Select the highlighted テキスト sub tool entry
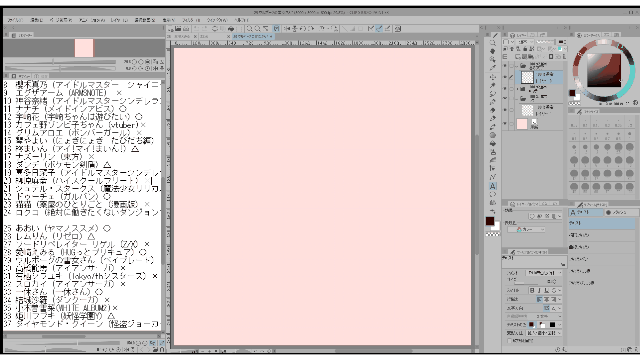Image resolution: width=640 pixels, height=360 pixels. (602, 223)
